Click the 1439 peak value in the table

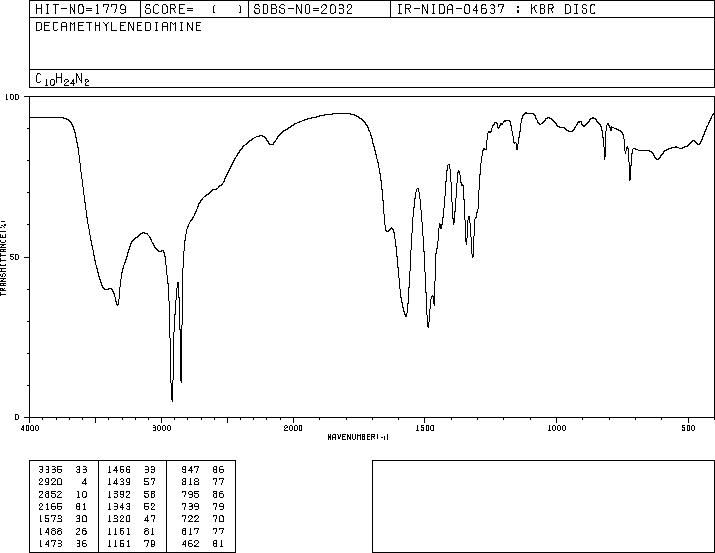[x=119, y=482]
